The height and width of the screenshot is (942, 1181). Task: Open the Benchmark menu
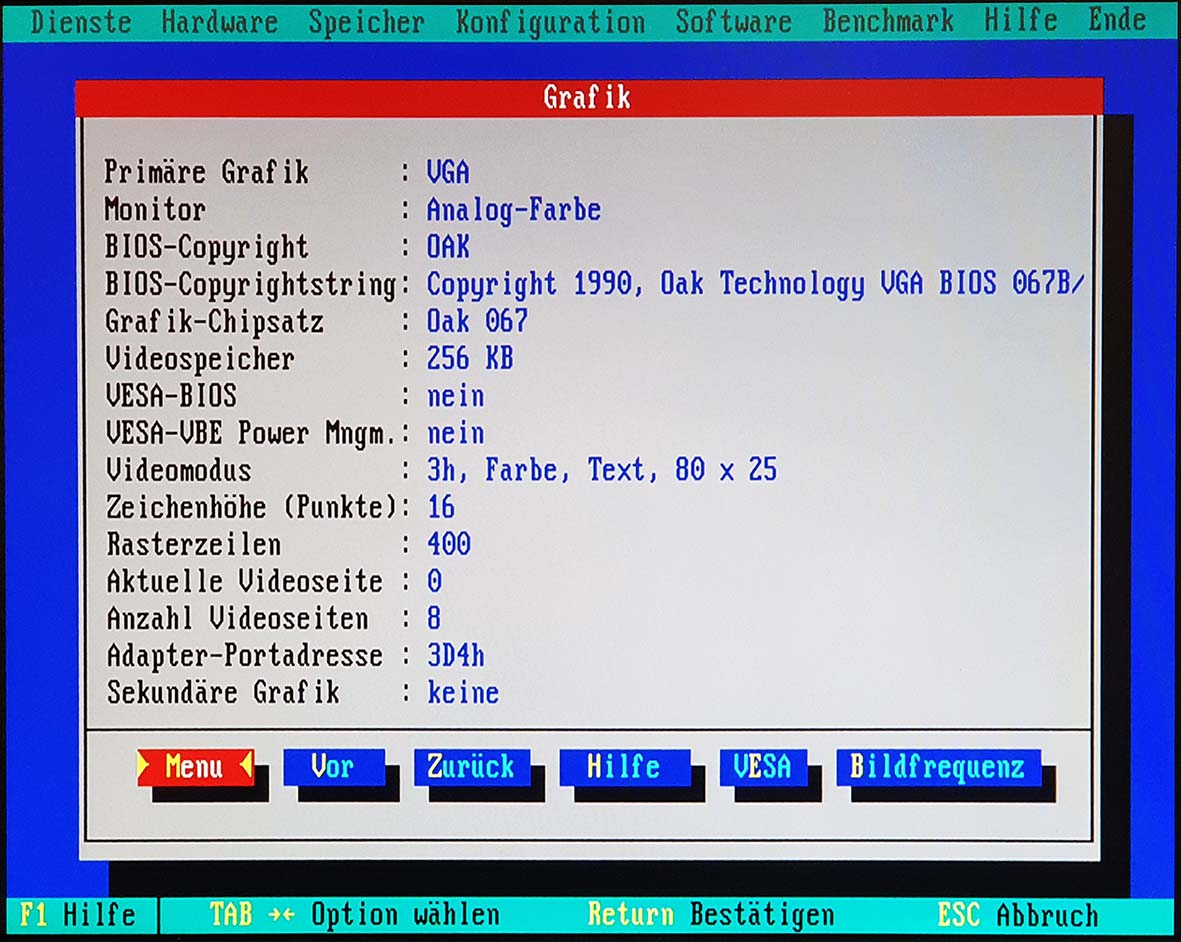click(x=888, y=22)
